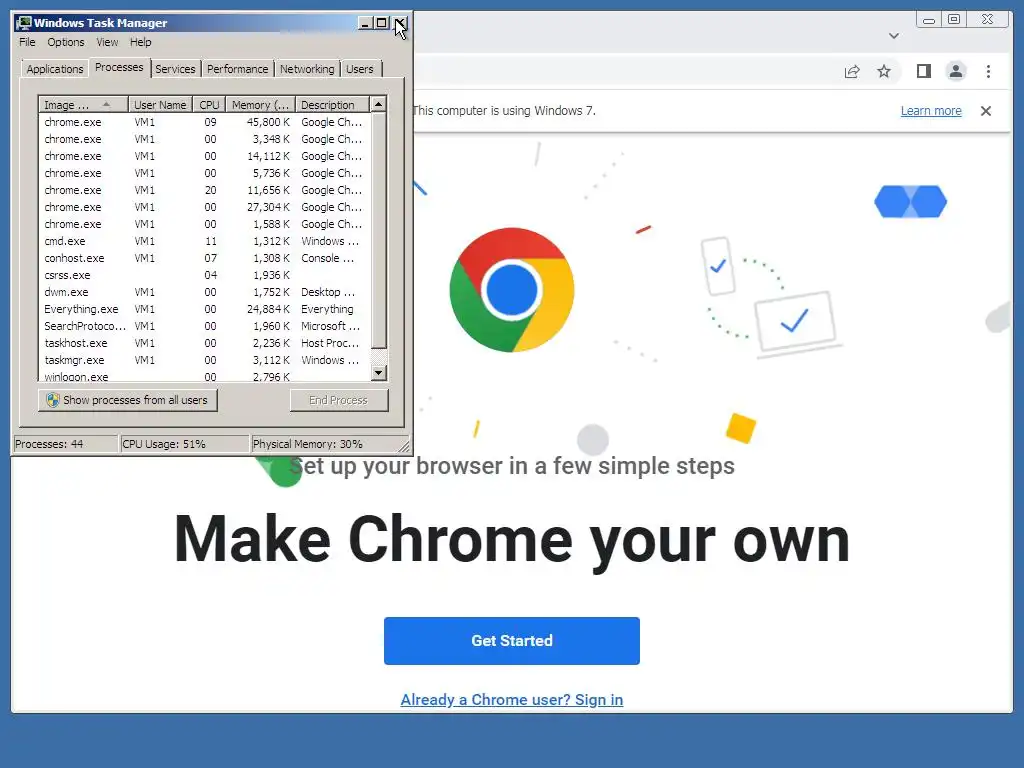Click the End Process button
The width and height of the screenshot is (1024, 768).
point(339,400)
